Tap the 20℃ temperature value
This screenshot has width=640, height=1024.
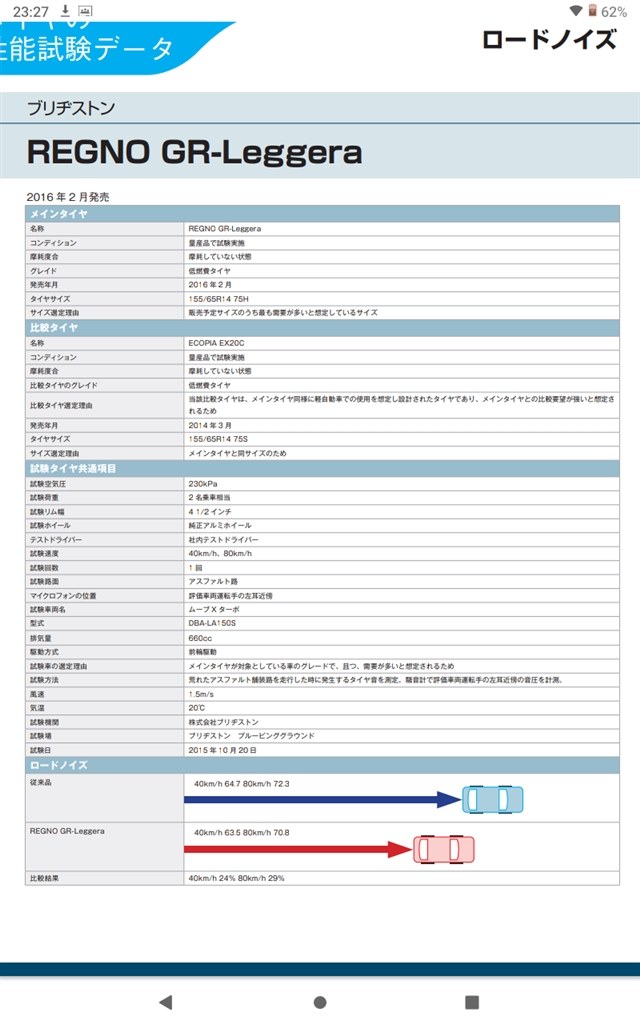click(197, 708)
